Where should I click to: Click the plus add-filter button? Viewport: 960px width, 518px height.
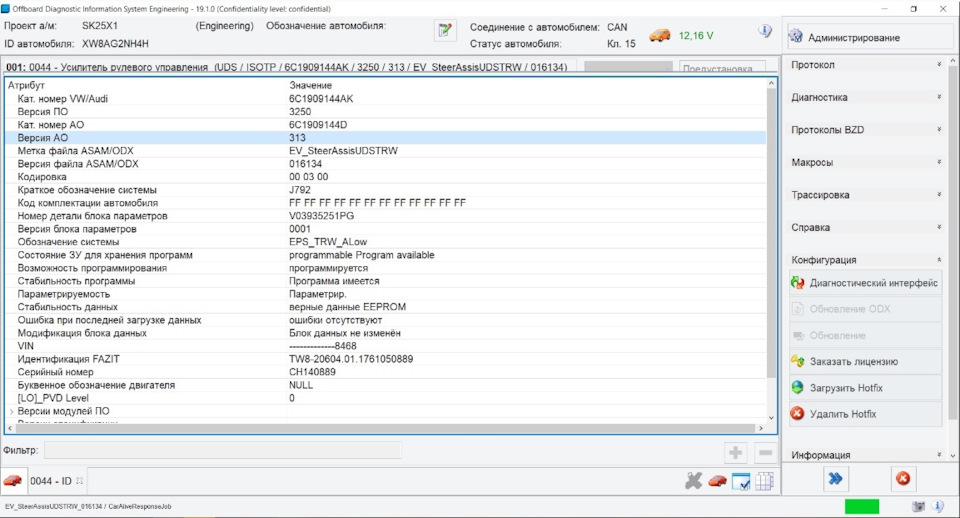pyautogui.click(x=735, y=453)
